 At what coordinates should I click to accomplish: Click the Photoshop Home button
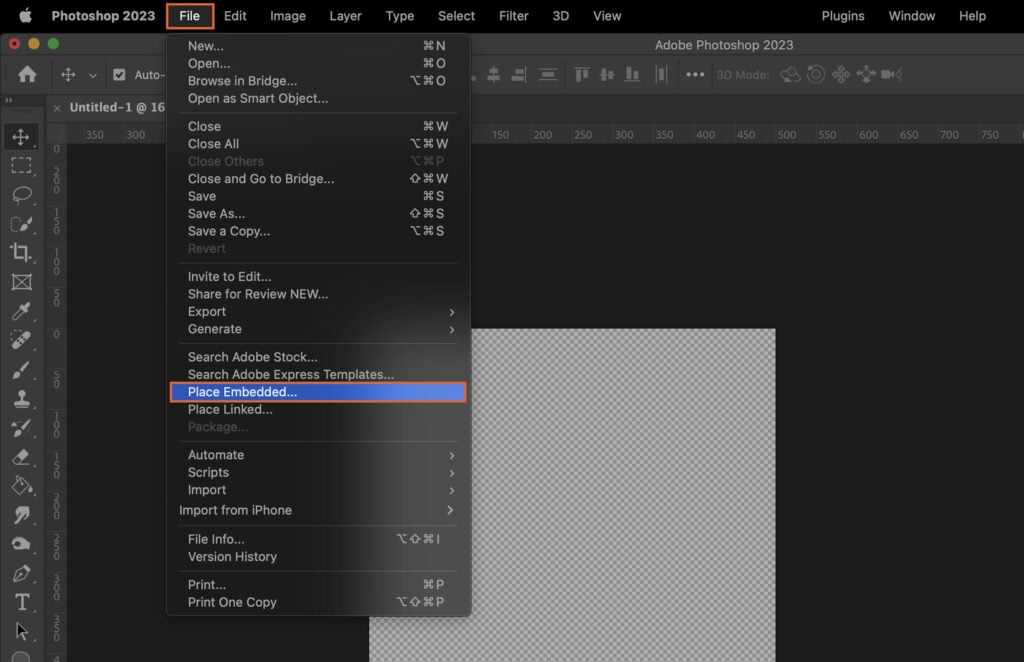(26, 73)
